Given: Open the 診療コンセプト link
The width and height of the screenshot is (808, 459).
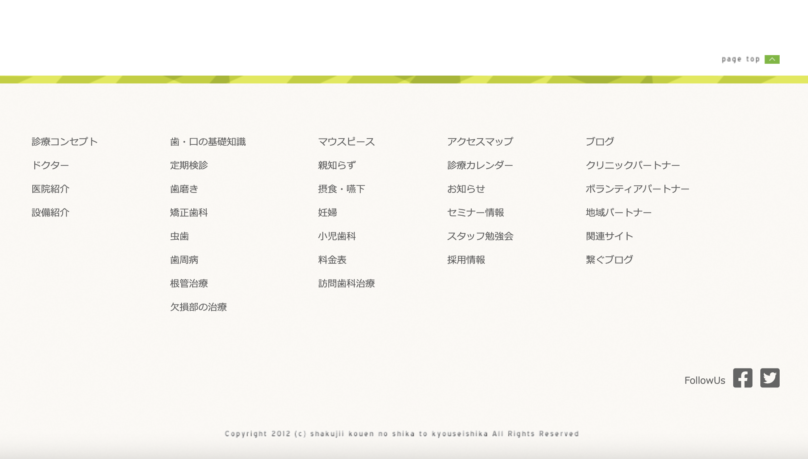Looking at the screenshot, I should click(64, 142).
